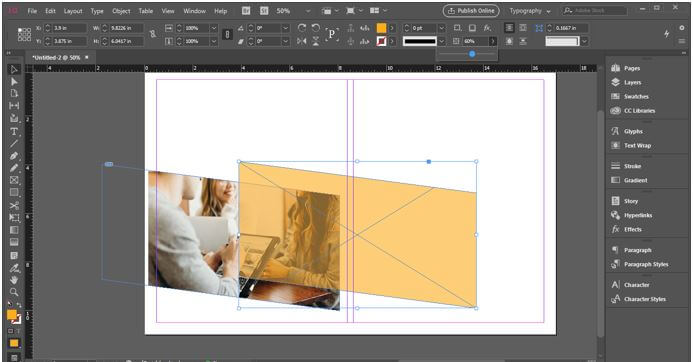Open the zoom level dropdown
Screen dimensions: 693x362
308,11
